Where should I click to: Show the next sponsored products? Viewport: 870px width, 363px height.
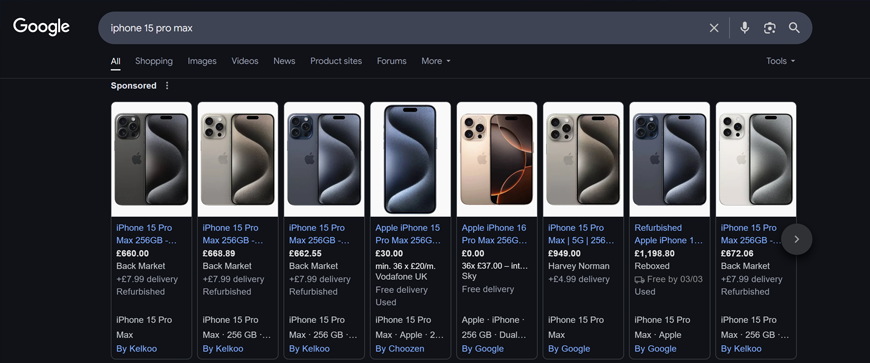click(796, 239)
